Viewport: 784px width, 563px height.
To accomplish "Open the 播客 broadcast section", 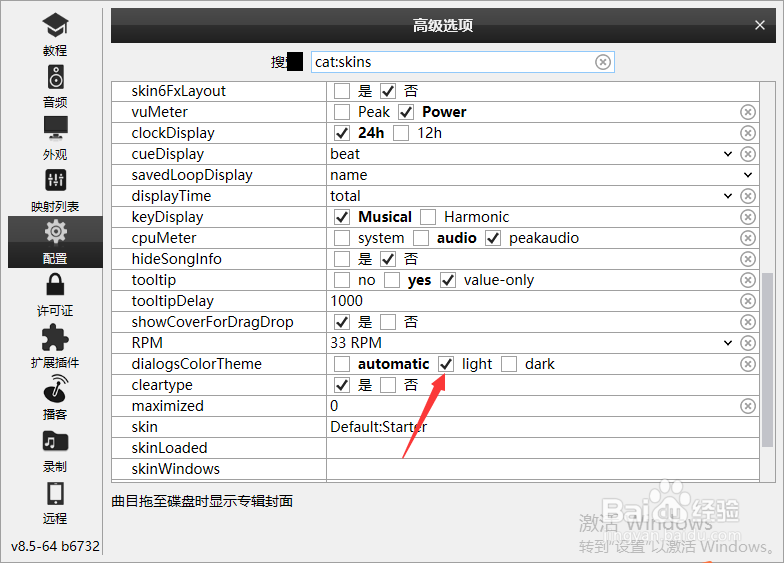I will [55, 398].
